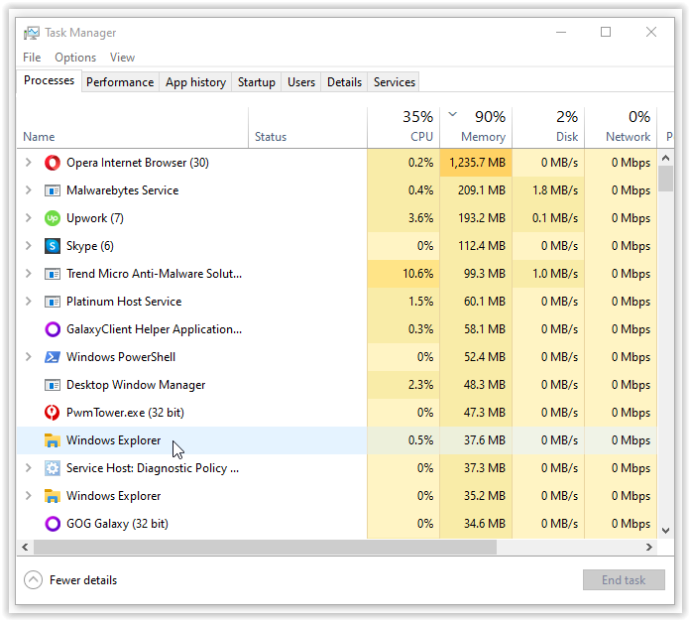The height and width of the screenshot is (621, 690).
Task: Click the green Upwork icon
Action: 52,218
